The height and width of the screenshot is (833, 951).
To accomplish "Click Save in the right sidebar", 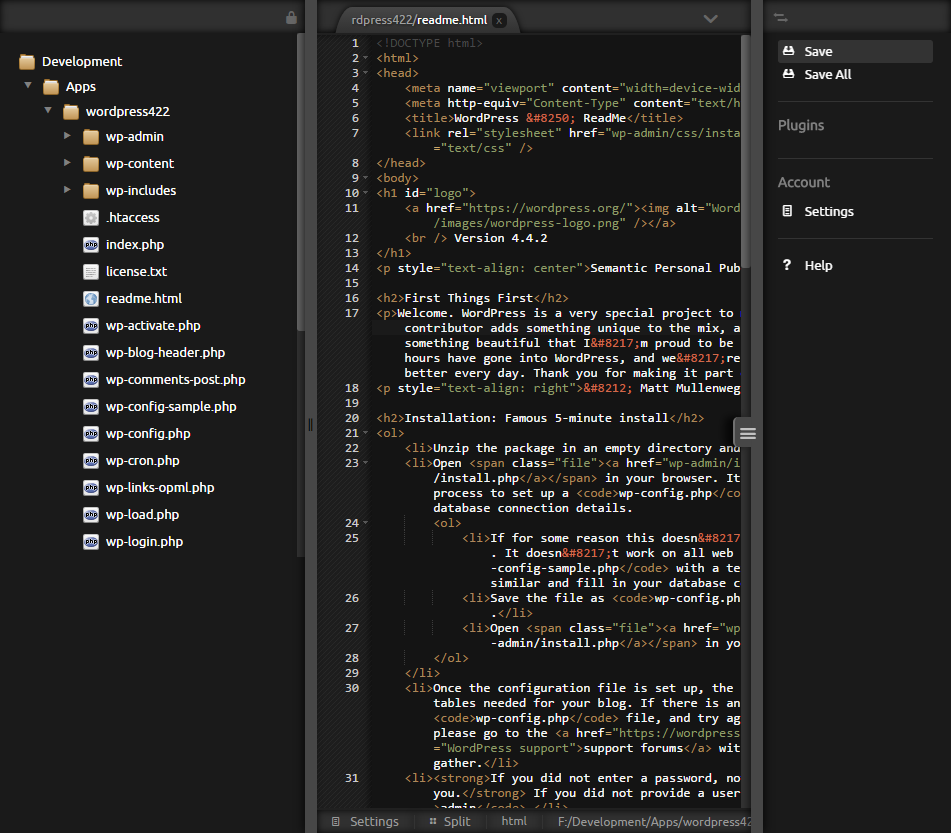I will click(817, 51).
